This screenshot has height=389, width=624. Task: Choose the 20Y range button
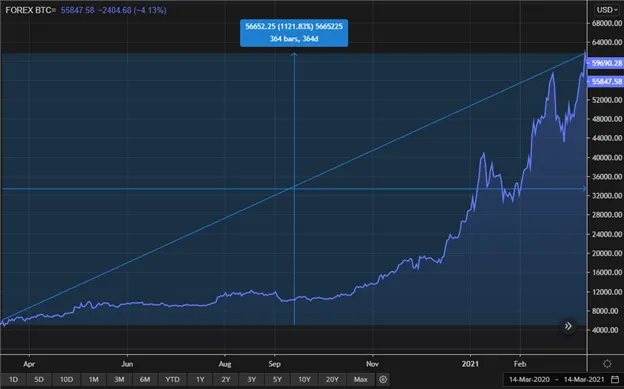pos(332,379)
